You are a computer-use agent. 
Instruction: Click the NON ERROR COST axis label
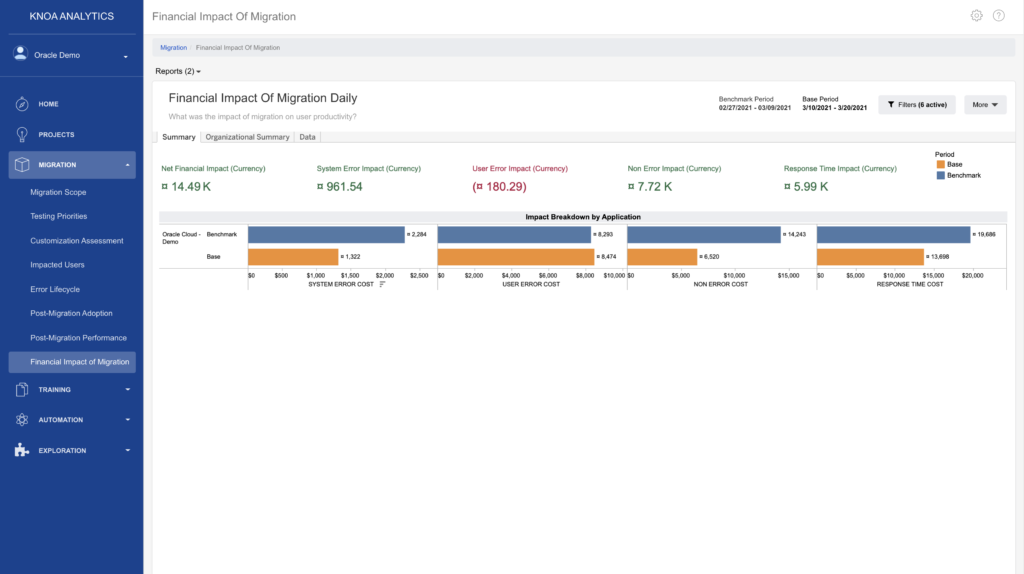(x=720, y=284)
